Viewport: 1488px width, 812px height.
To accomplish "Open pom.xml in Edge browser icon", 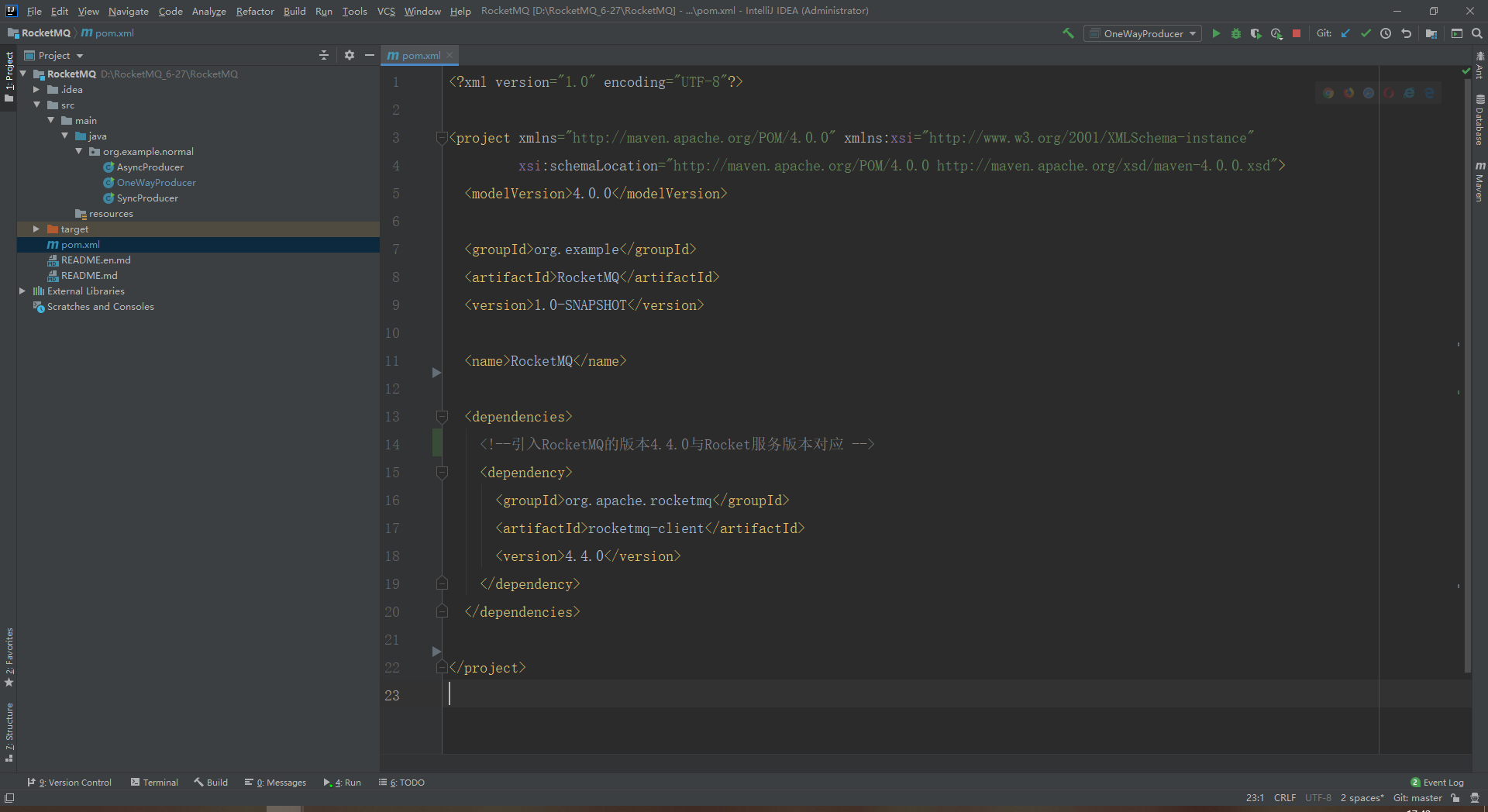I will click(1429, 93).
